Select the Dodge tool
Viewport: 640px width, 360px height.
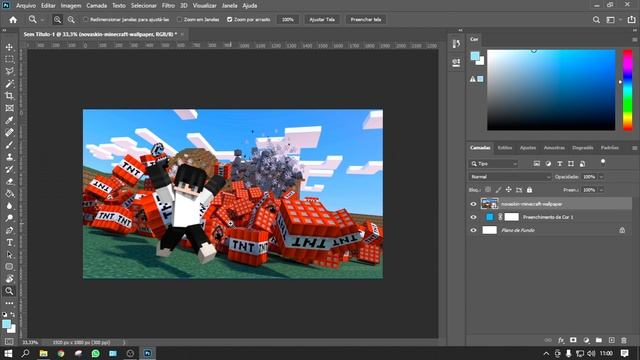click(9, 218)
